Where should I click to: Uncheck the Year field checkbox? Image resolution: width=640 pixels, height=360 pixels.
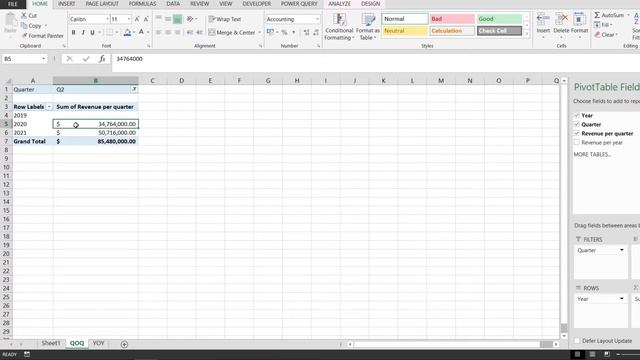577,116
